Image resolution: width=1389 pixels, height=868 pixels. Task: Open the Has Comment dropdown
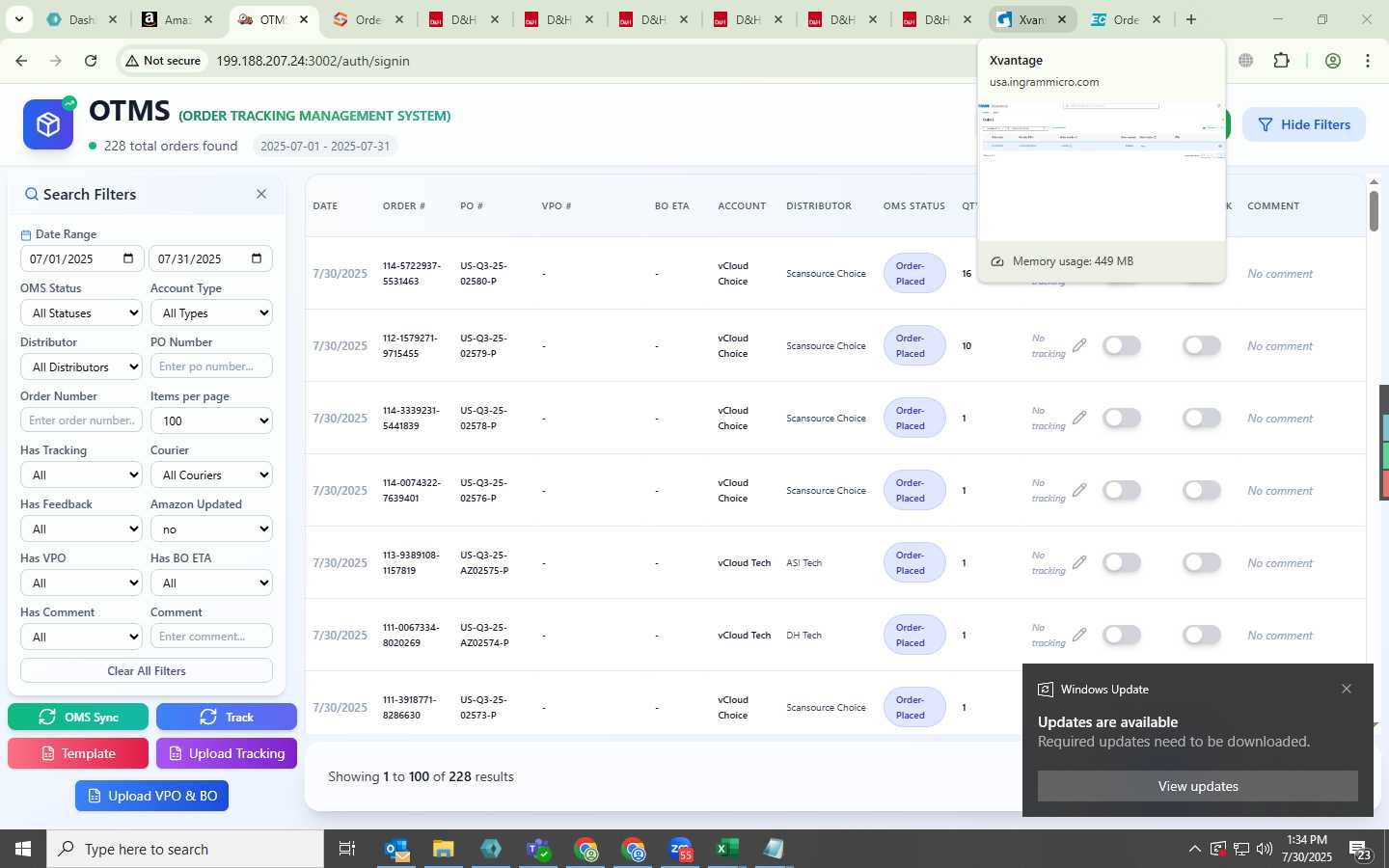tap(81, 637)
